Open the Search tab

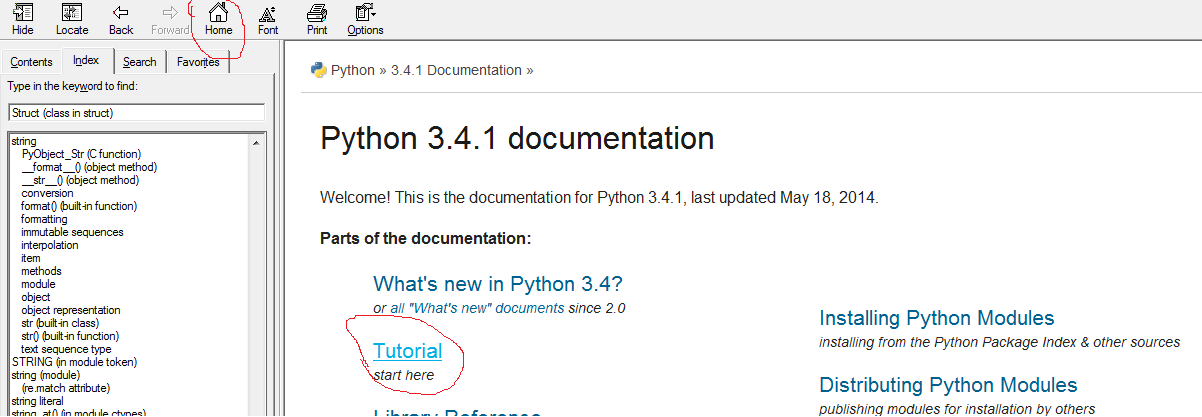[x=139, y=62]
